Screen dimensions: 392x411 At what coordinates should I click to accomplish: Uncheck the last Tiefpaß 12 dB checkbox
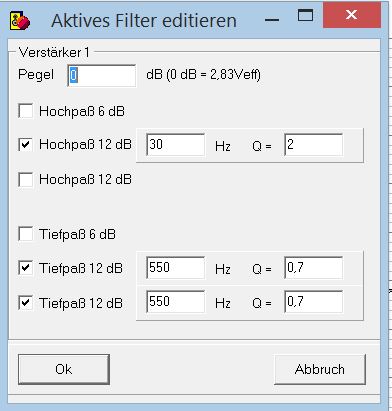coord(26,303)
